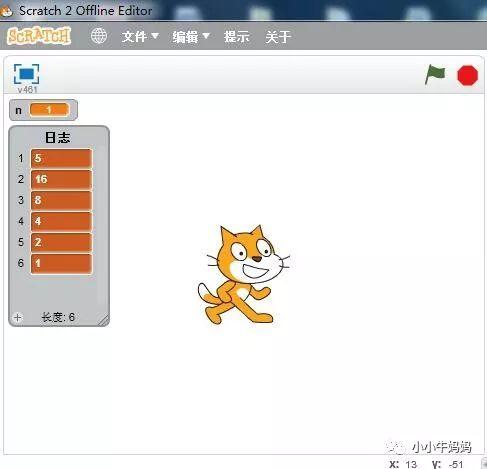Open the language globe menu
The height and width of the screenshot is (469, 487).
click(99, 36)
